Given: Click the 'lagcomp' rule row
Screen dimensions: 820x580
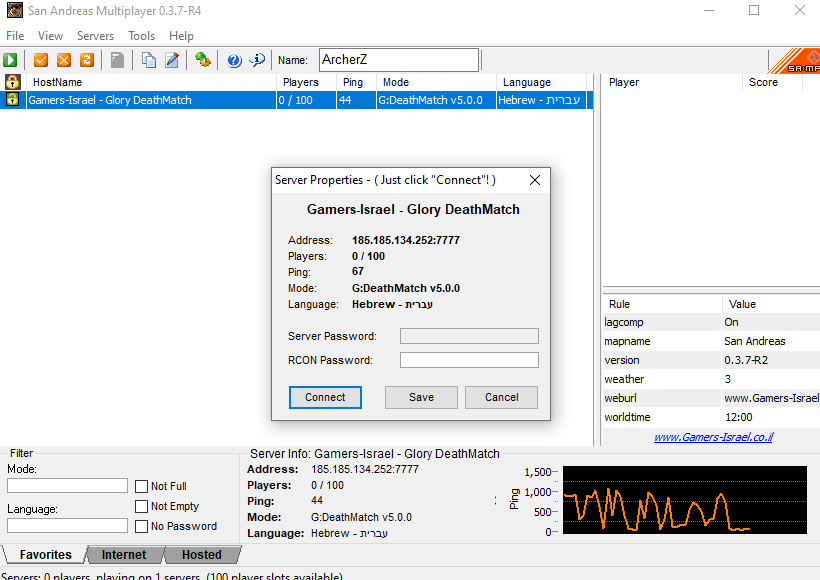Looking at the screenshot, I should coord(711,322).
